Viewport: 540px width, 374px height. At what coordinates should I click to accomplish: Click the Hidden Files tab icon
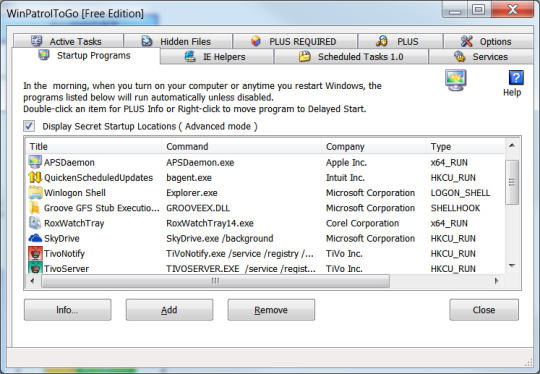(x=147, y=41)
